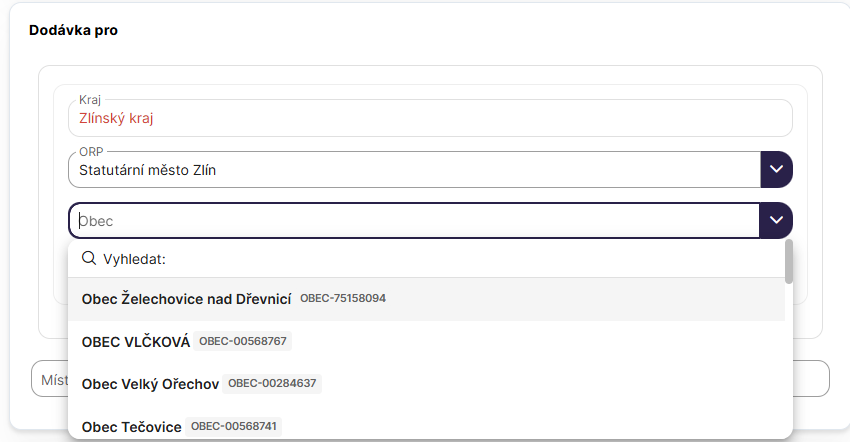Click the OBEC-00568767 code badge
Viewport: 850px width, 442px height.
tap(243, 342)
